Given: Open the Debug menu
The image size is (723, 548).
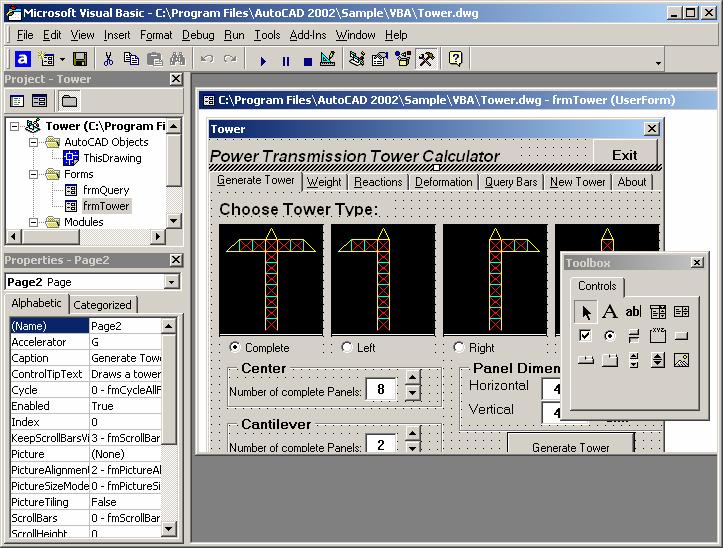Looking at the screenshot, I should [x=198, y=35].
